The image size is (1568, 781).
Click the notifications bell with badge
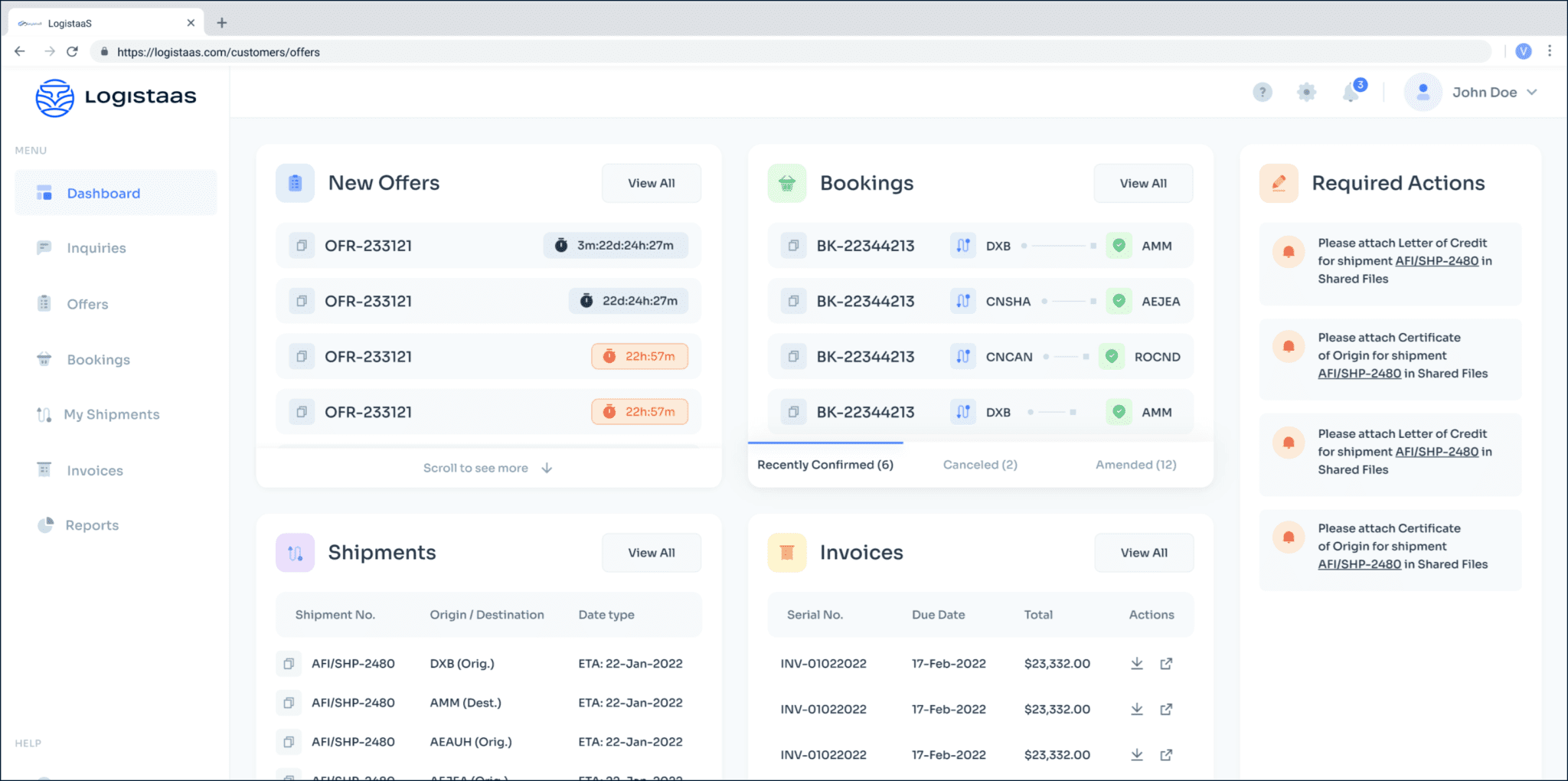[x=1351, y=92]
